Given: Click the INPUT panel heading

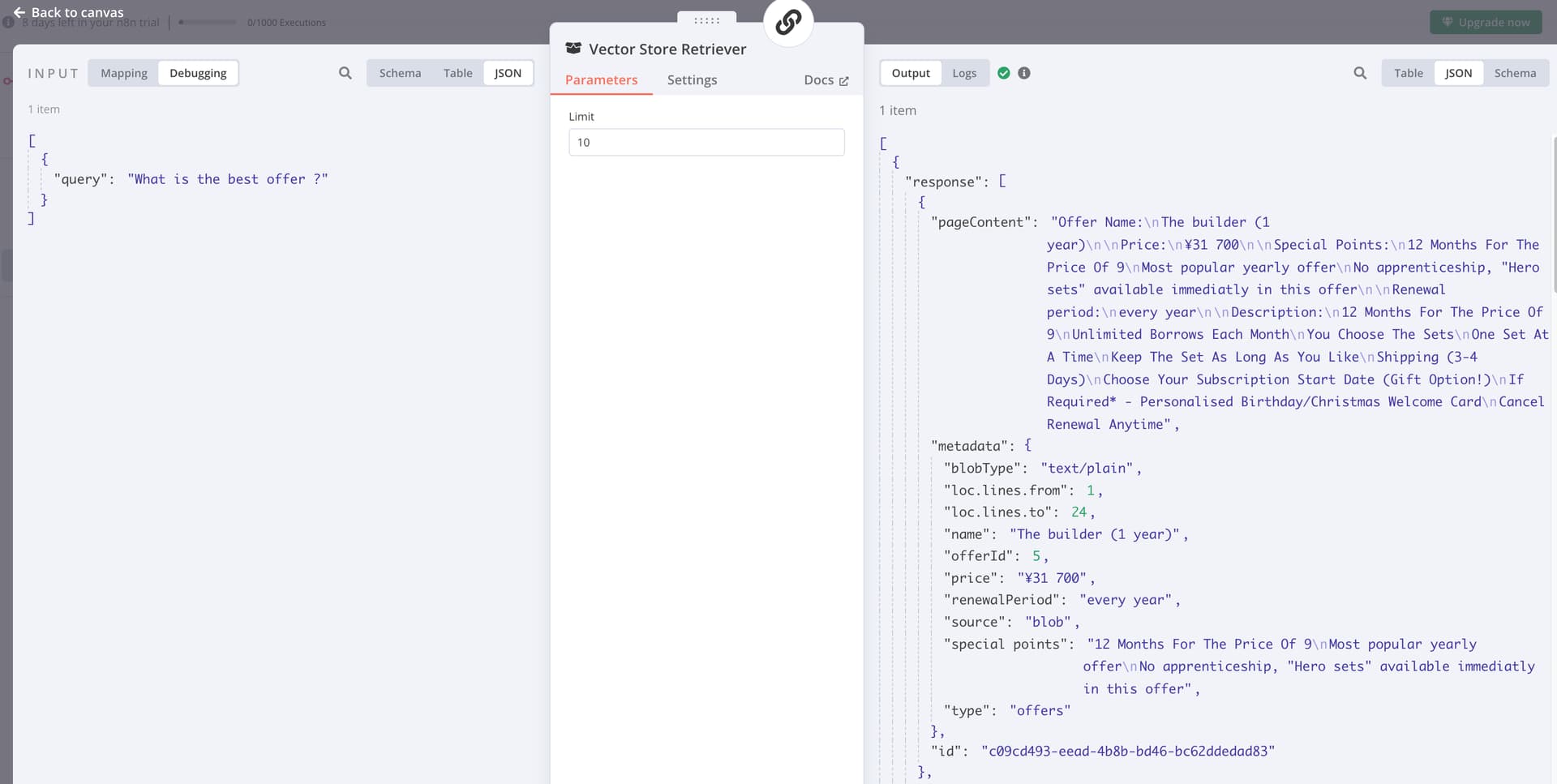Looking at the screenshot, I should pos(53,73).
